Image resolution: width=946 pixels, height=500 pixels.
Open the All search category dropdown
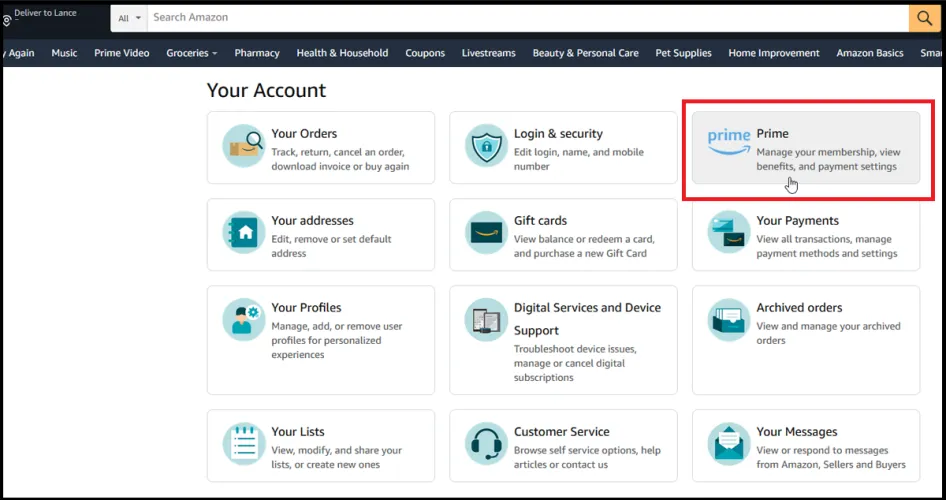pyautogui.click(x=129, y=18)
